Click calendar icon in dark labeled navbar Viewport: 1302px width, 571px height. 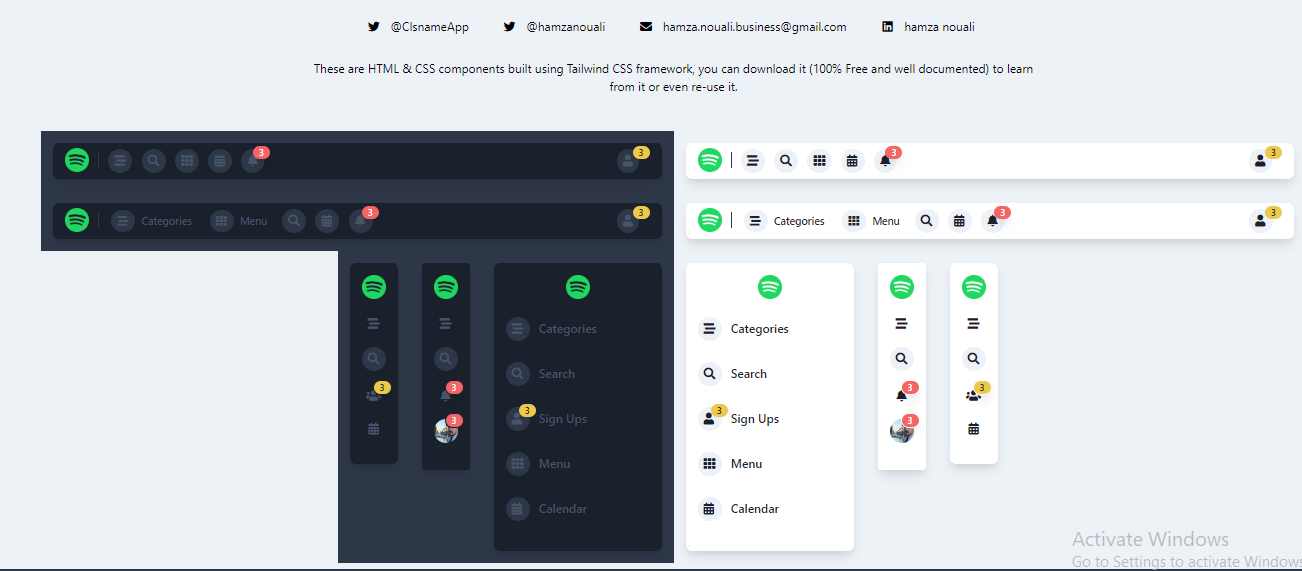click(x=327, y=221)
